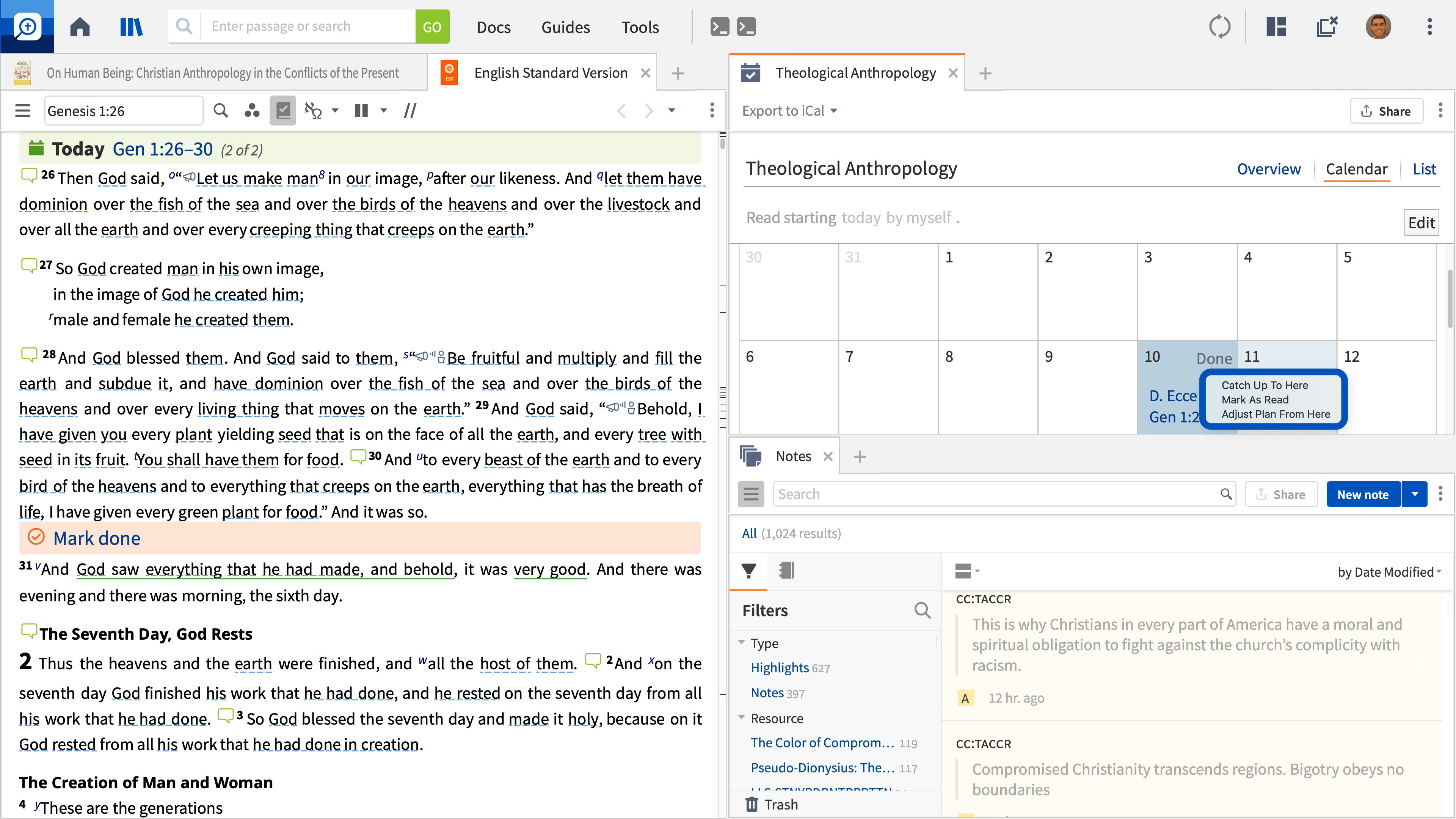Click the Home icon
This screenshot has width=1456, height=819.
pyautogui.click(x=80, y=27)
